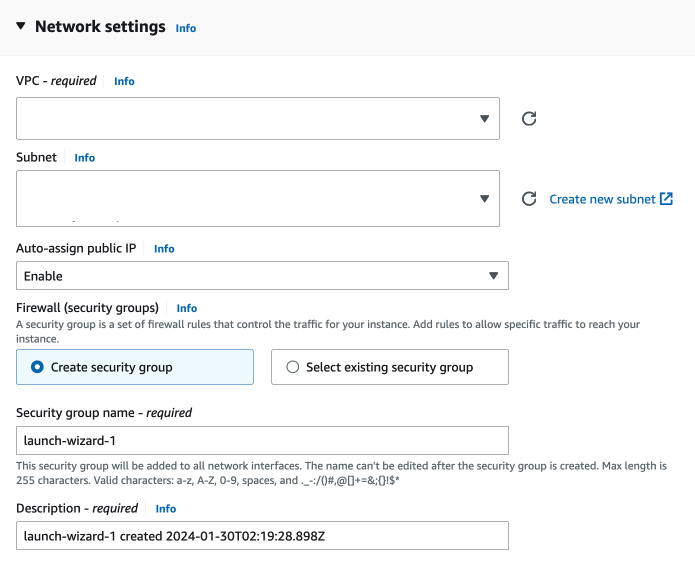The width and height of the screenshot is (695, 564).
Task: Click the Enable value in Auto-assign IP
Action: tap(44, 275)
